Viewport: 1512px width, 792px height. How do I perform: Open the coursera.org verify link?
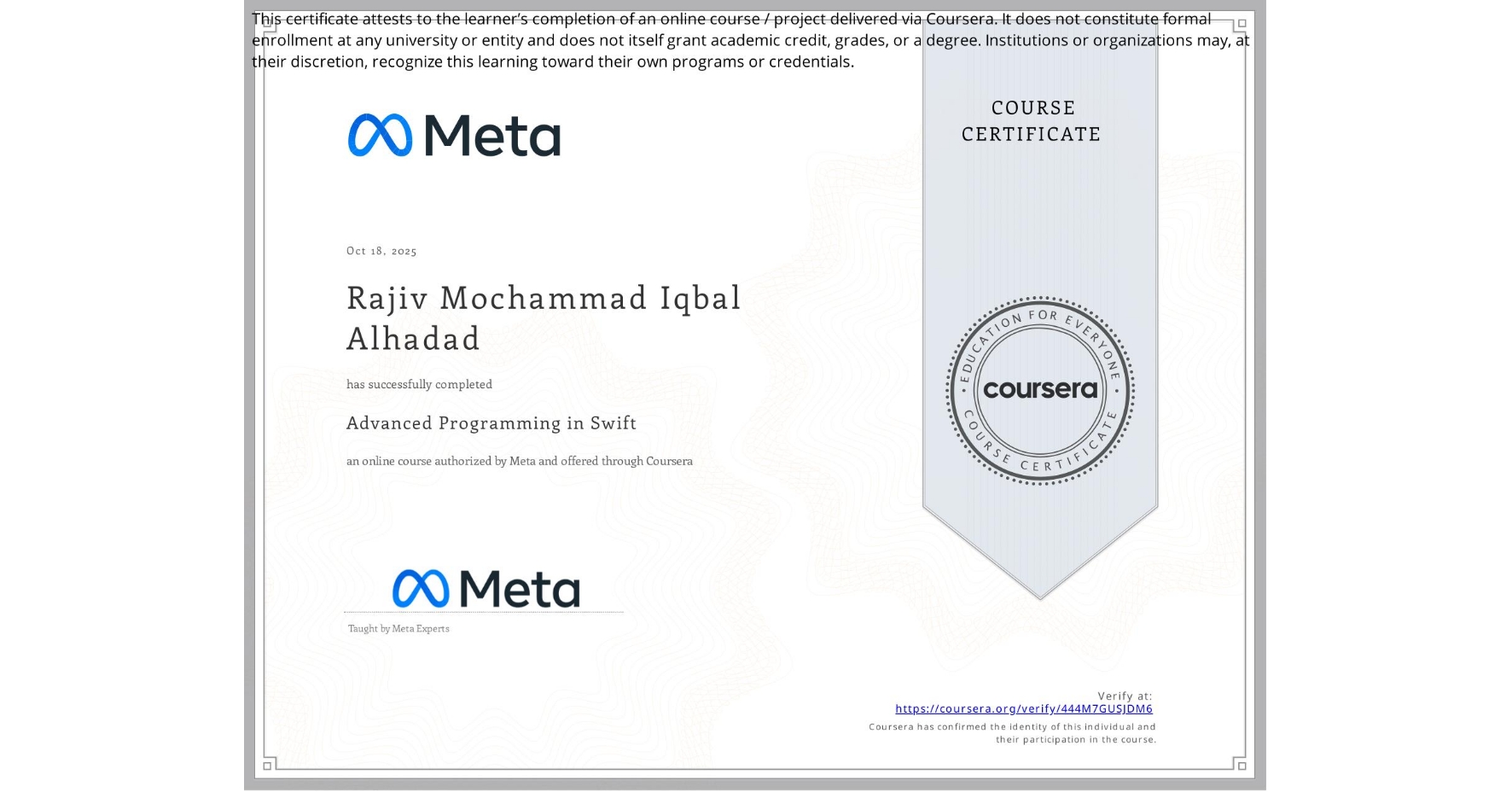point(1024,708)
